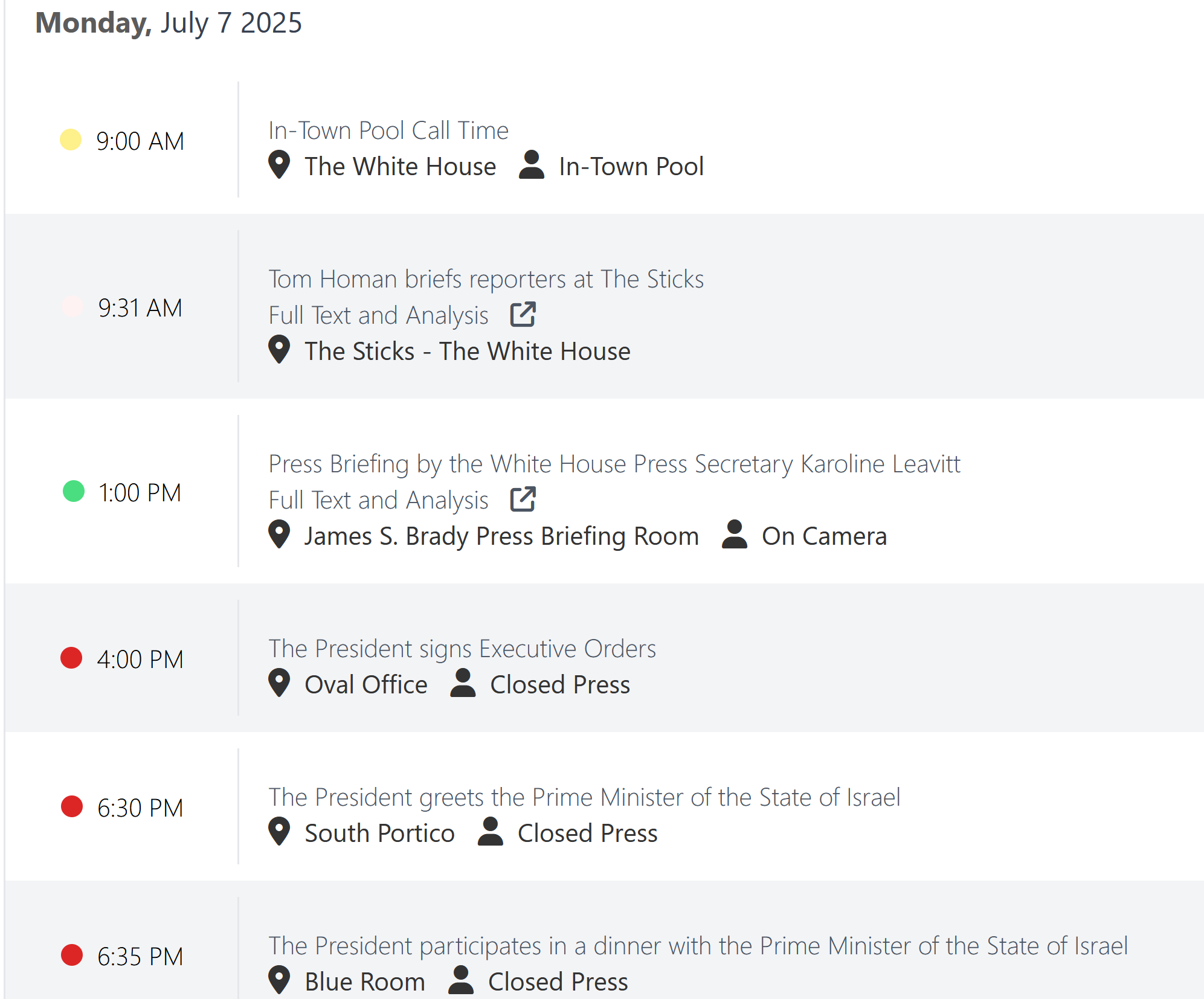The image size is (1204, 999).
Task: Click red status dot at 4:00 PM
Action: [71, 658]
